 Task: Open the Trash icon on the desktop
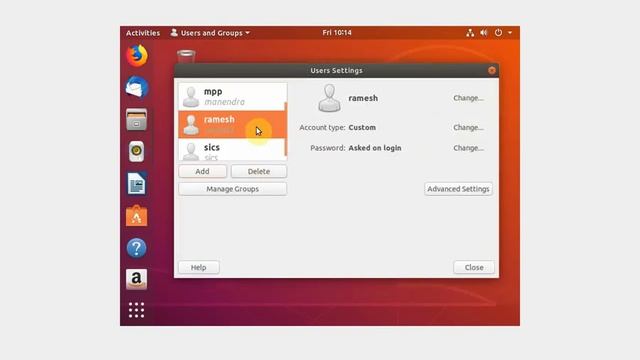(x=186, y=56)
